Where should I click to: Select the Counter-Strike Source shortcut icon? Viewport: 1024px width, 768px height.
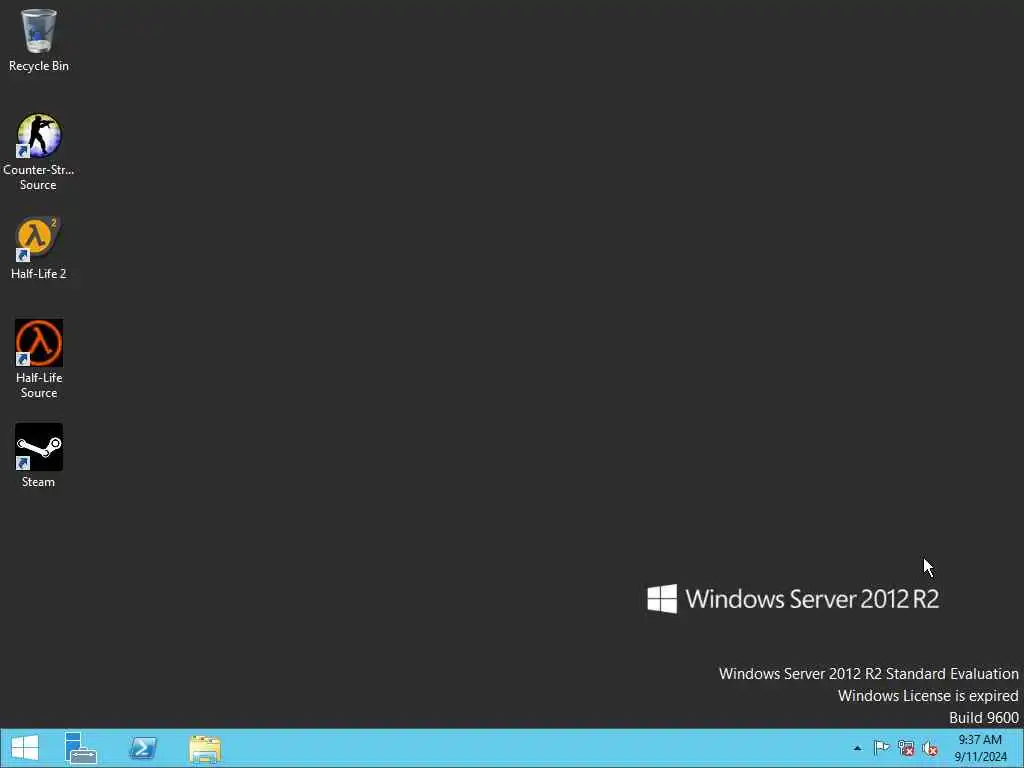(x=39, y=136)
